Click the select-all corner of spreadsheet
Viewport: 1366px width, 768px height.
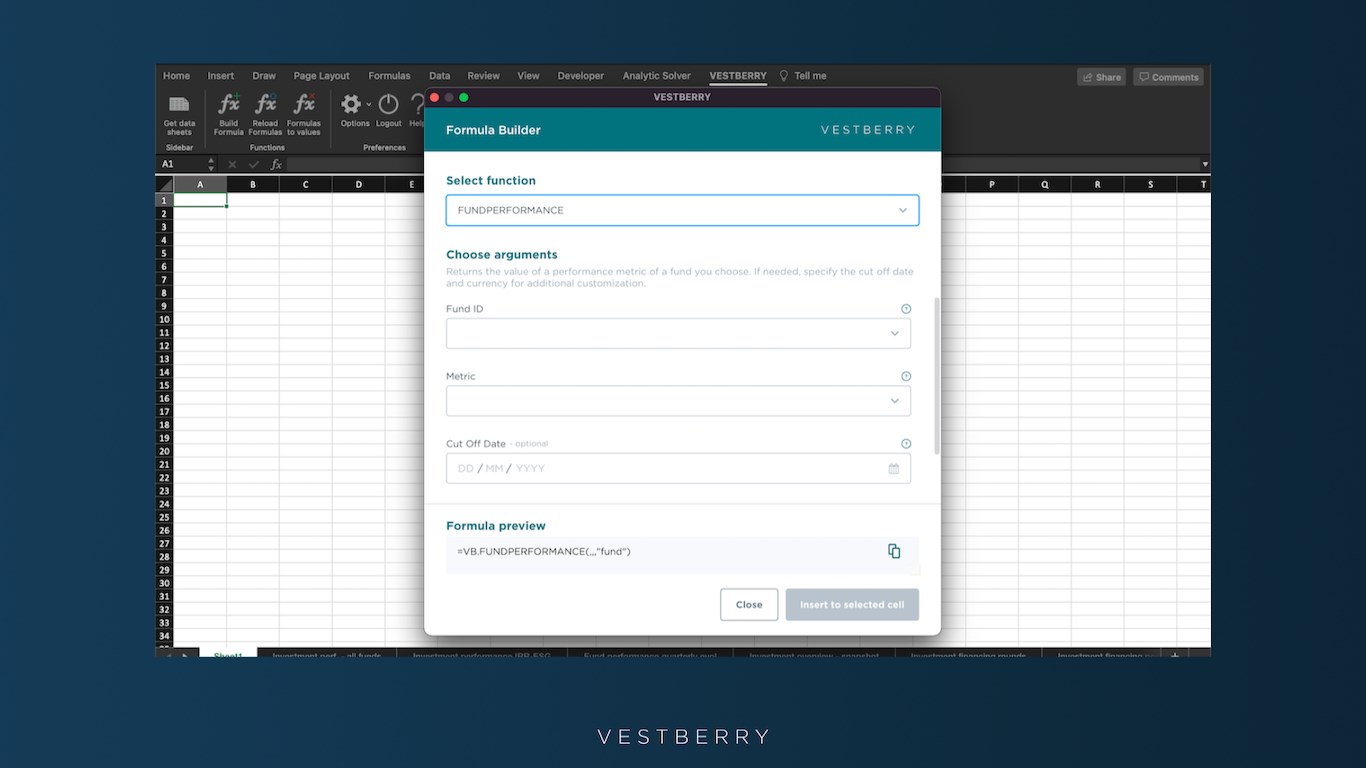[164, 184]
